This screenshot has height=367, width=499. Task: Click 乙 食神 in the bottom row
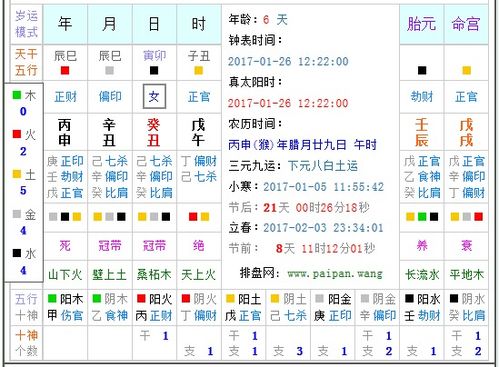110,315
